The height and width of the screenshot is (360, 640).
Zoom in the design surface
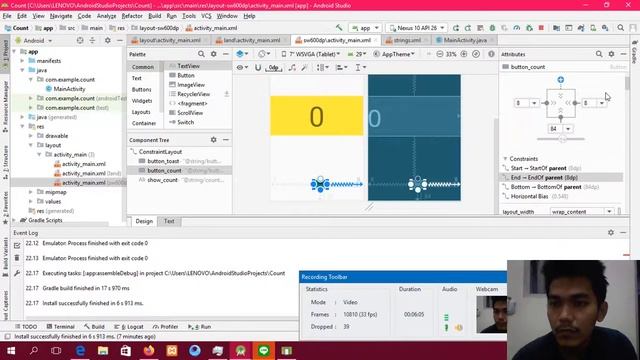[x=464, y=54]
